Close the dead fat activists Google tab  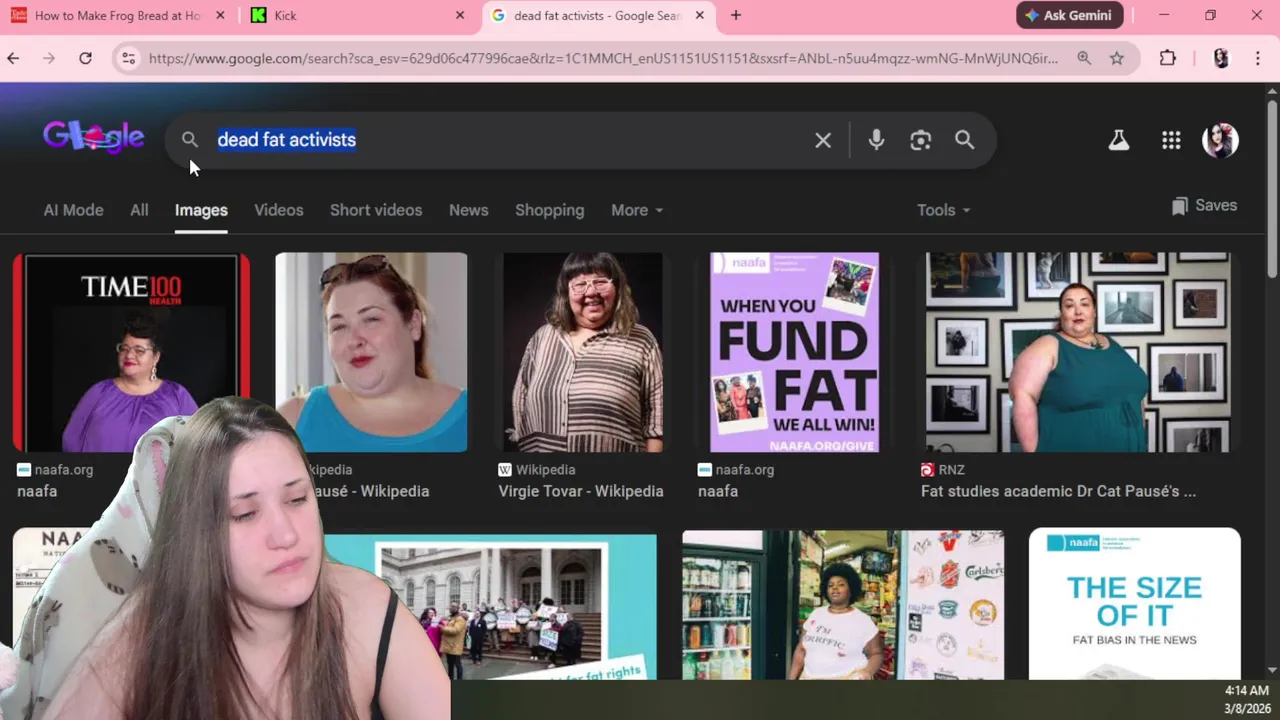700,15
